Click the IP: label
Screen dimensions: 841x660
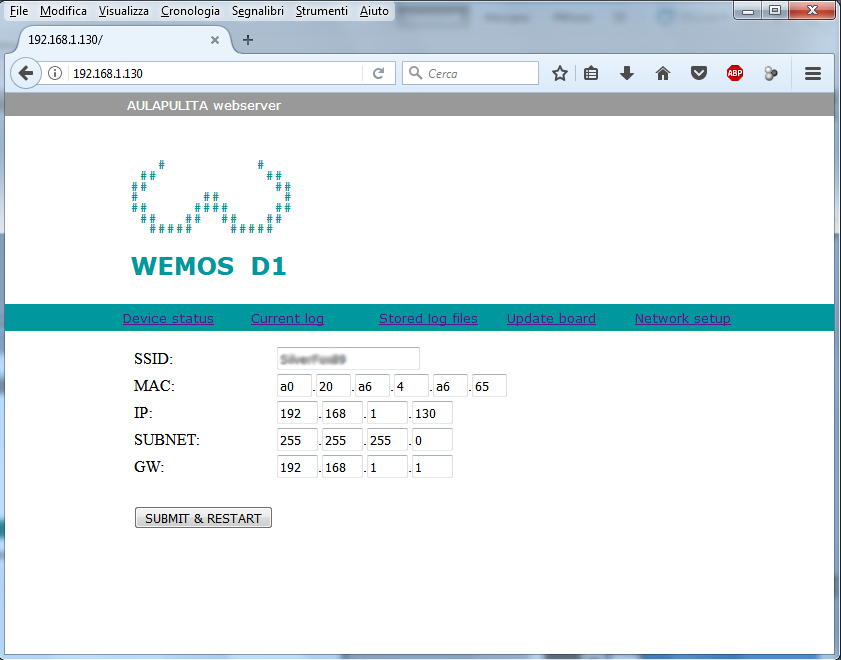pos(143,413)
